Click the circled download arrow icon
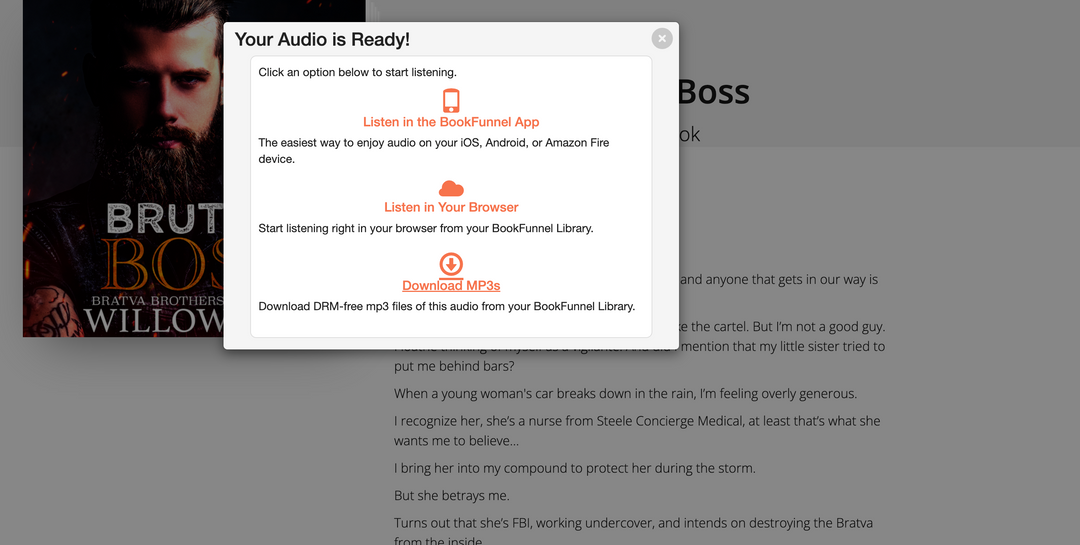The height and width of the screenshot is (545, 1080). click(x=451, y=264)
